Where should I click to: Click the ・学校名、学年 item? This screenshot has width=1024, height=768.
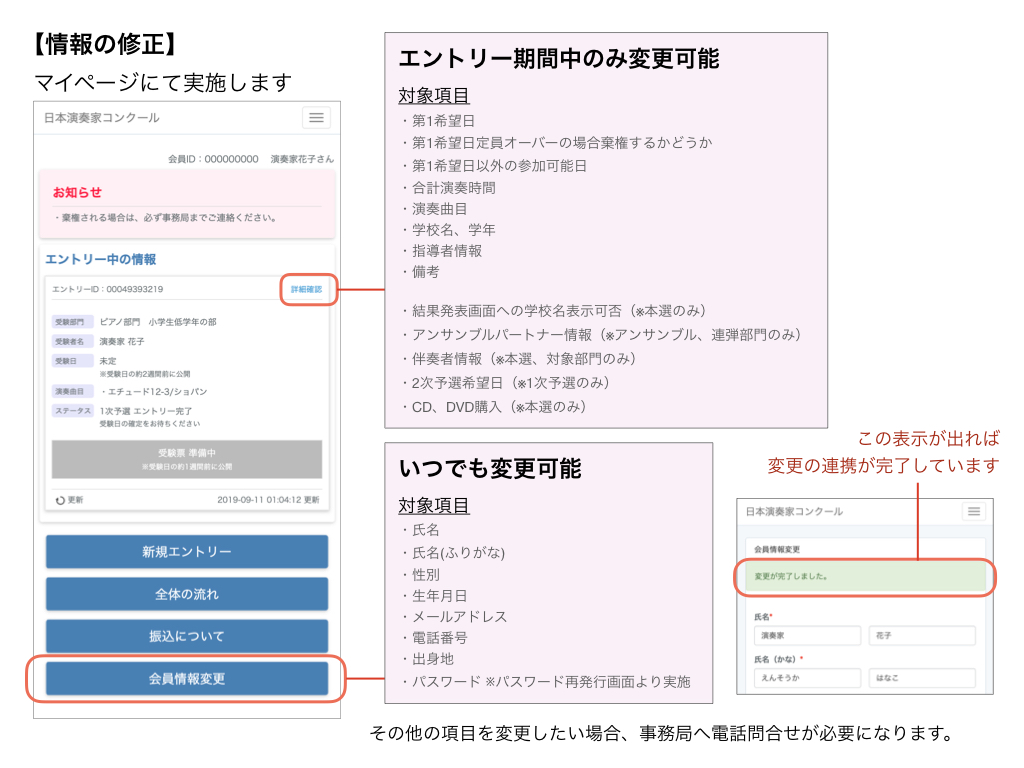click(x=447, y=230)
